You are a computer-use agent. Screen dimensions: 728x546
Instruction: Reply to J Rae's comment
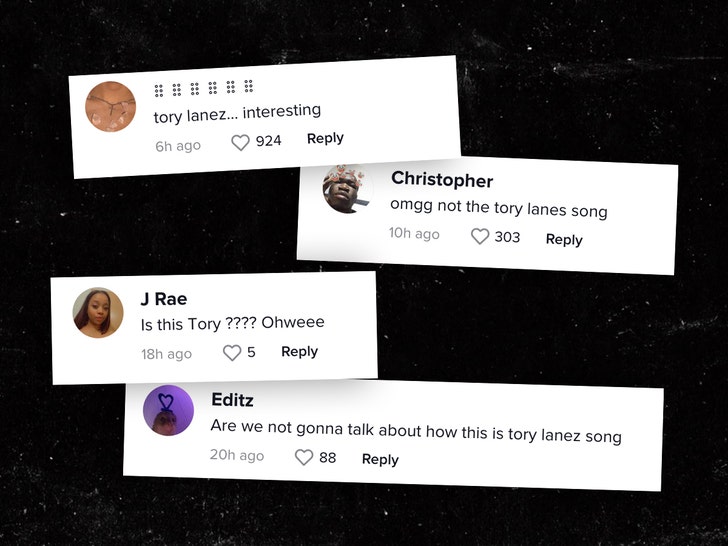pos(299,351)
